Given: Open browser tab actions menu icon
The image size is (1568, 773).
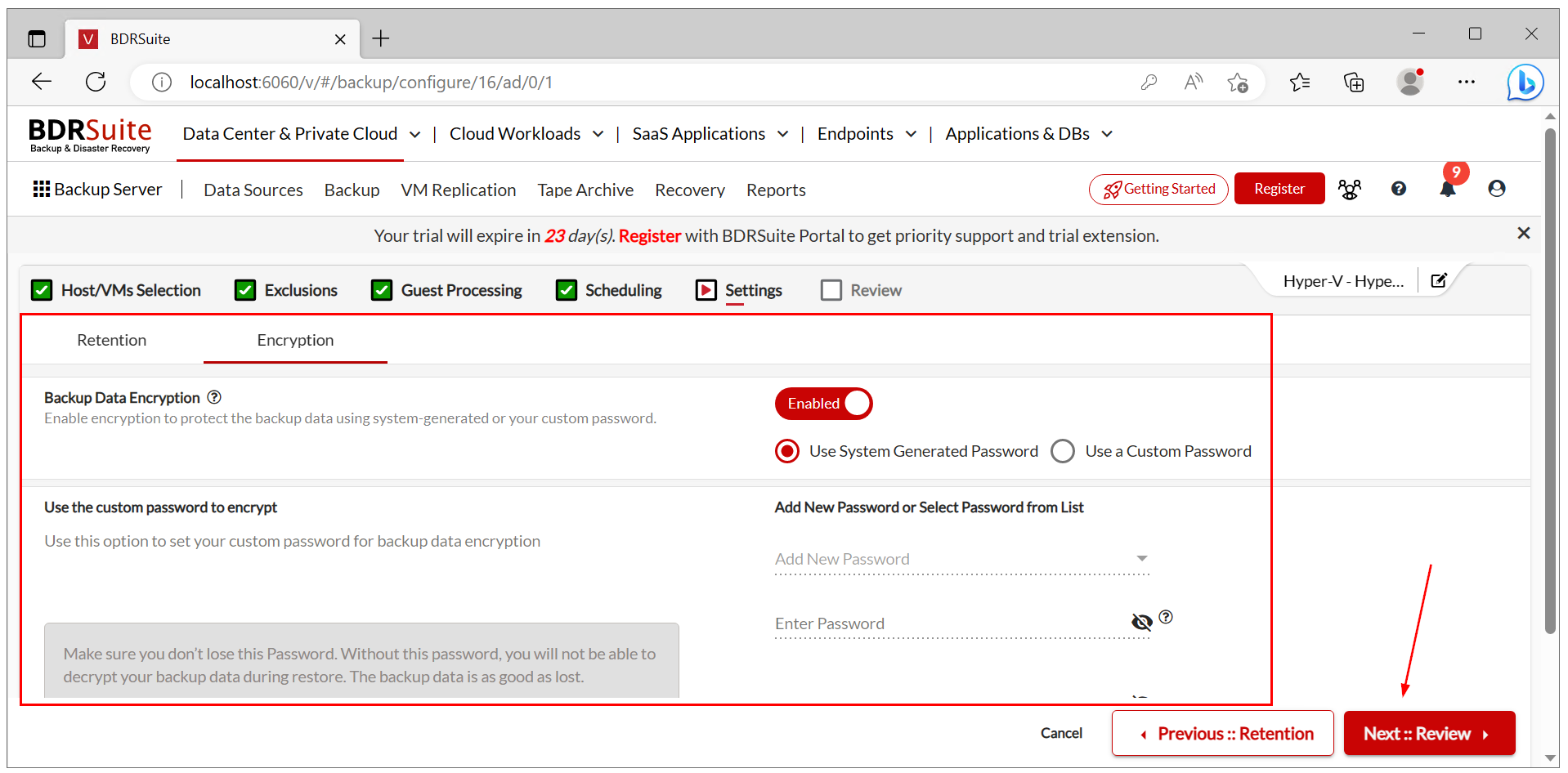Looking at the screenshot, I should (x=37, y=38).
